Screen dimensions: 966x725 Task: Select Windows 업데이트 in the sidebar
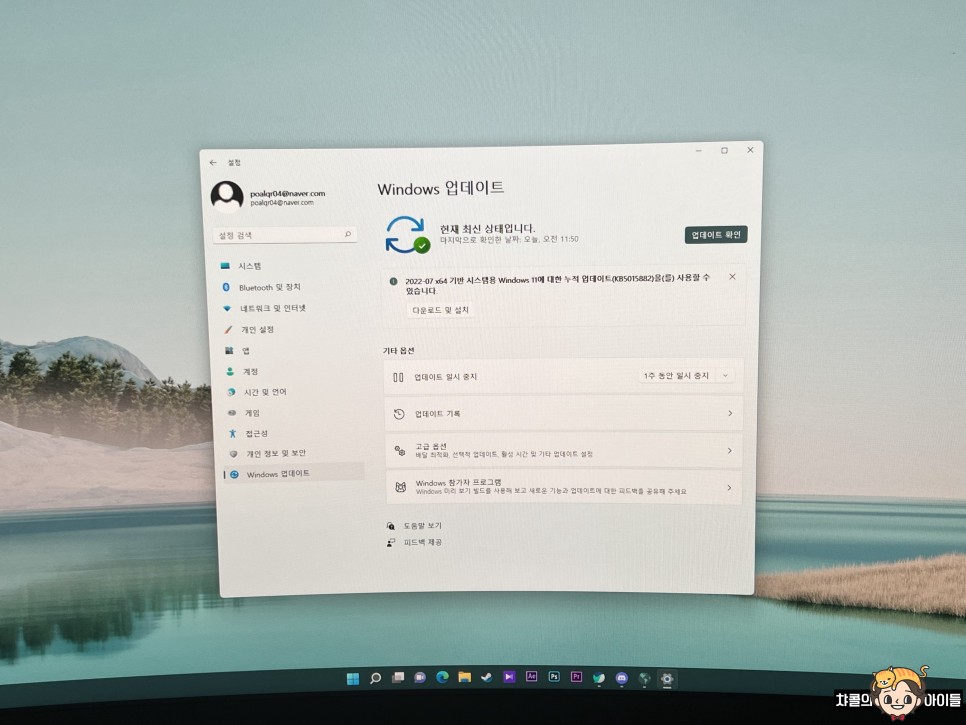[x=293, y=474]
